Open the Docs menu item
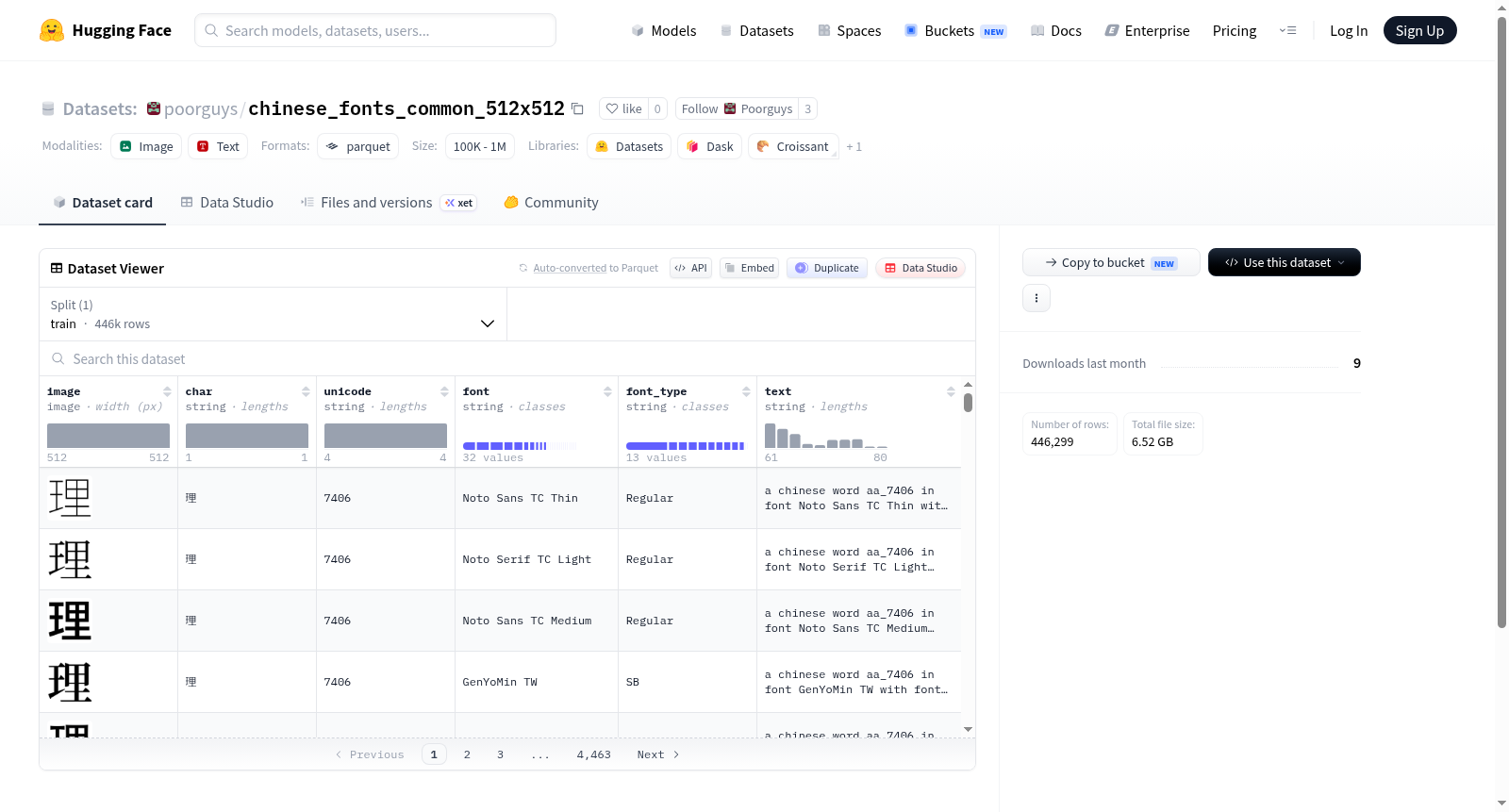The width and height of the screenshot is (1509, 812). (1056, 31)
